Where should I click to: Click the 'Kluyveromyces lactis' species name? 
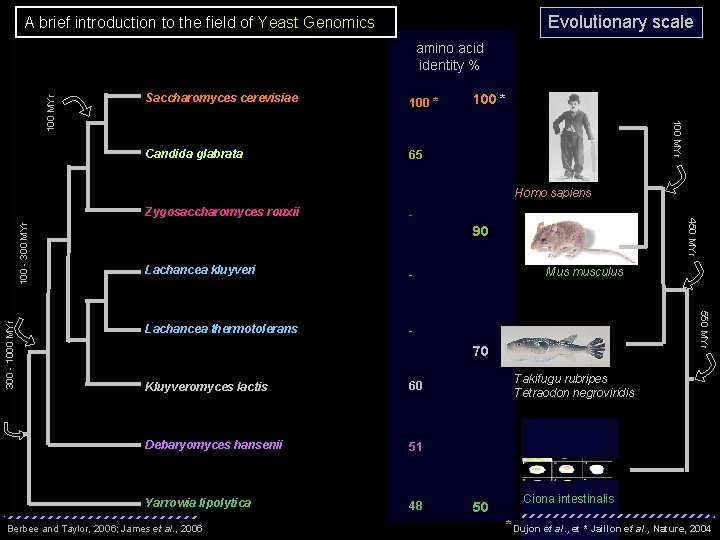pyautogui.click(x=206, y=387)
